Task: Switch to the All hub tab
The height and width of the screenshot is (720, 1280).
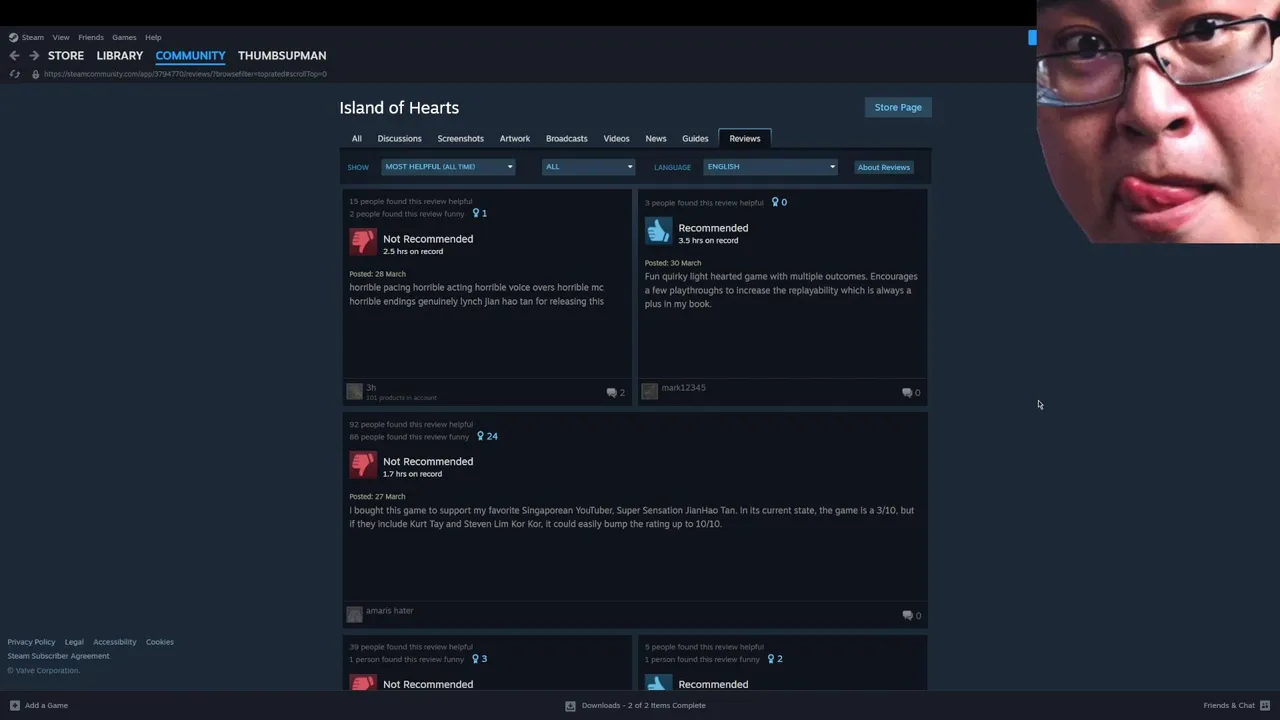Action: tap(356, 138)
